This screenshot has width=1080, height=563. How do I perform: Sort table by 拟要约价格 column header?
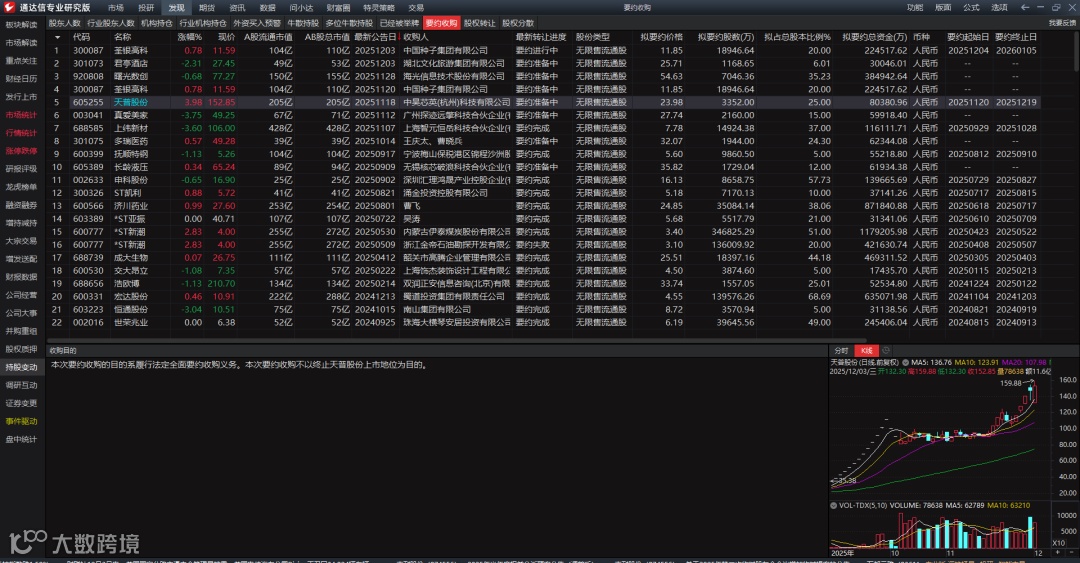661,37
